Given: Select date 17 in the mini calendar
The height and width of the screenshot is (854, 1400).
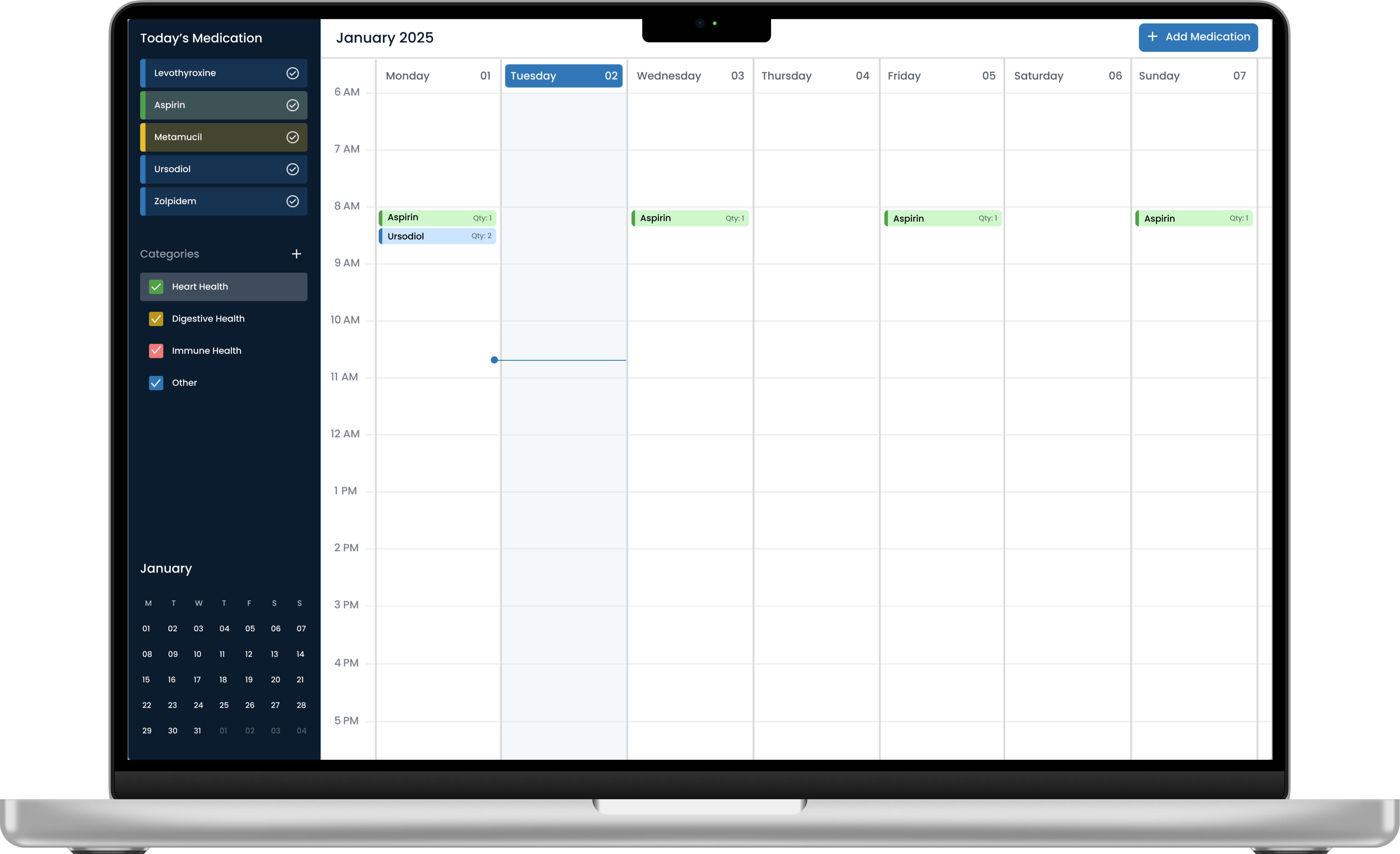Looking at the screenshot, I should [197, 680].
